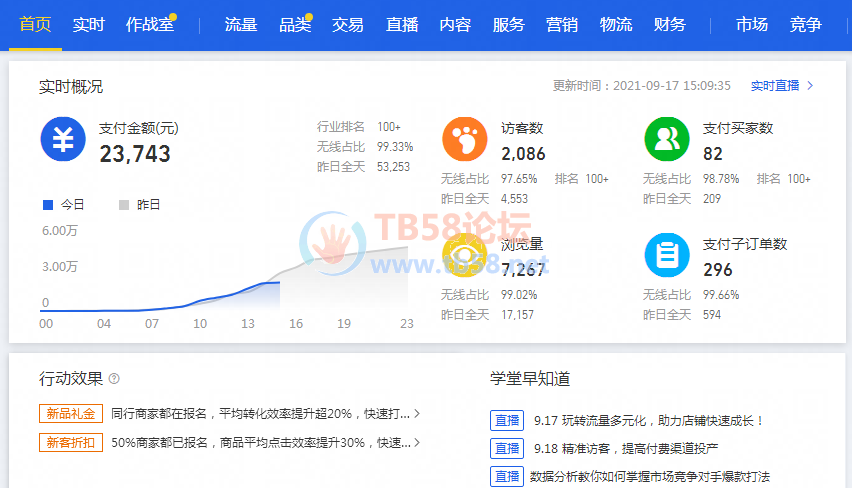Toggle the 昨日 legend series
This screenshot has width=852, height=488.
point(140,205)
